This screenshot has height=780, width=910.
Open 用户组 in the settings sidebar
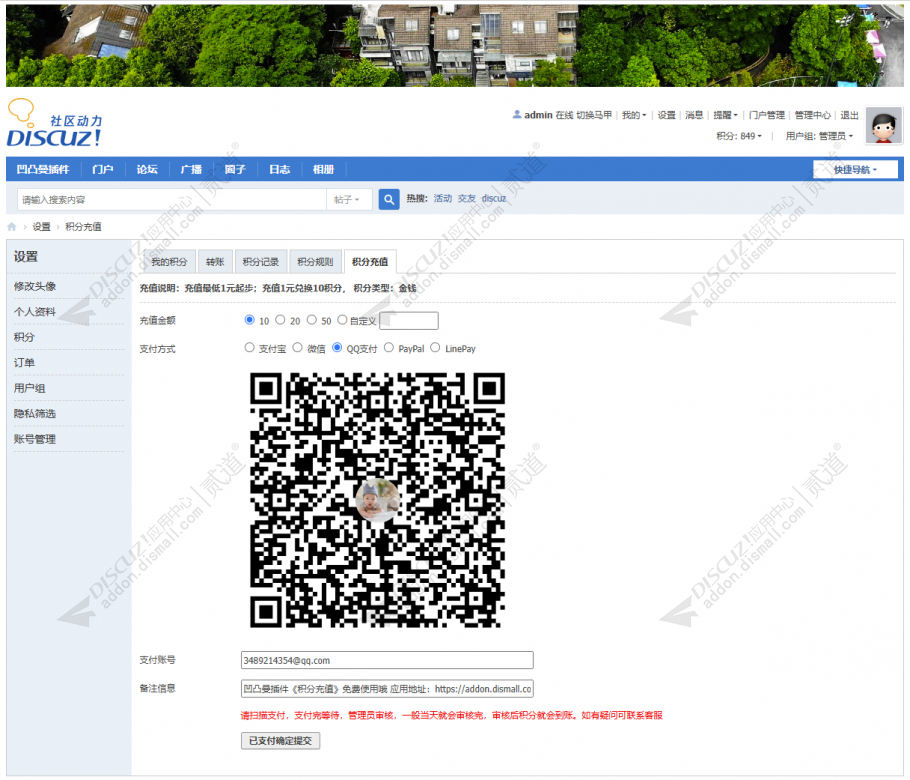pyautogui.click(x=30, y=388)
